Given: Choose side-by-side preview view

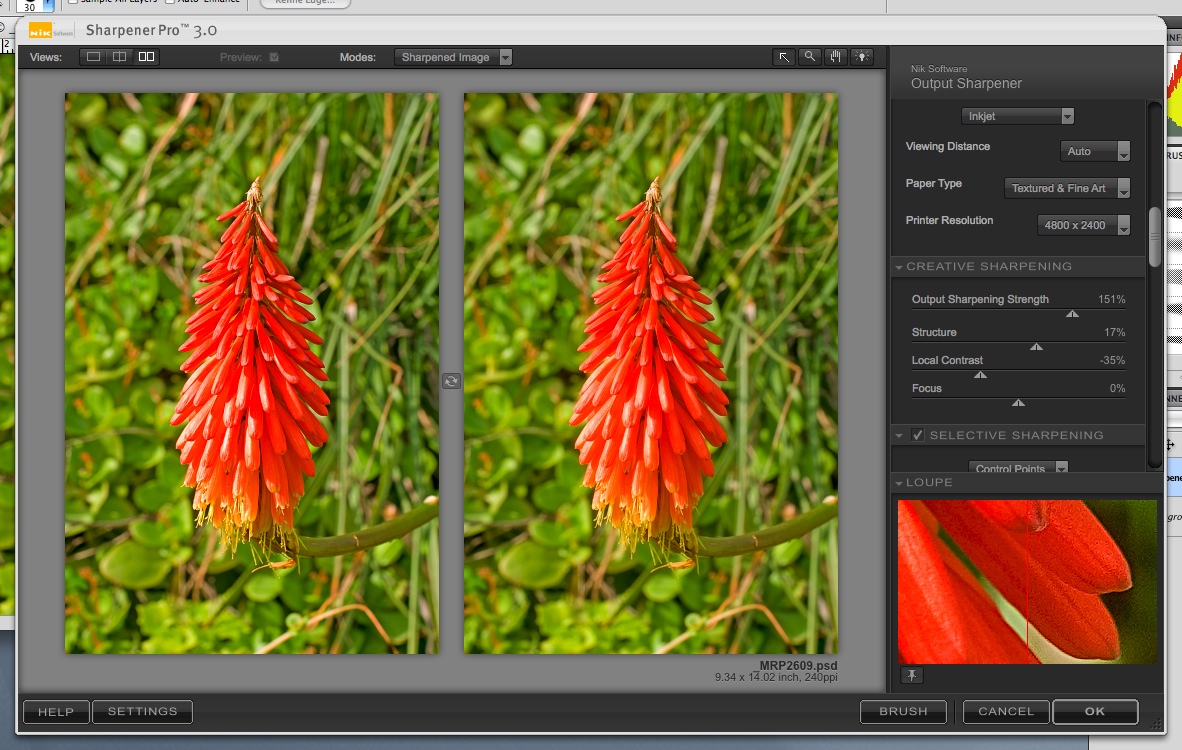Looking at the screenshot, I should pos(146,57).
